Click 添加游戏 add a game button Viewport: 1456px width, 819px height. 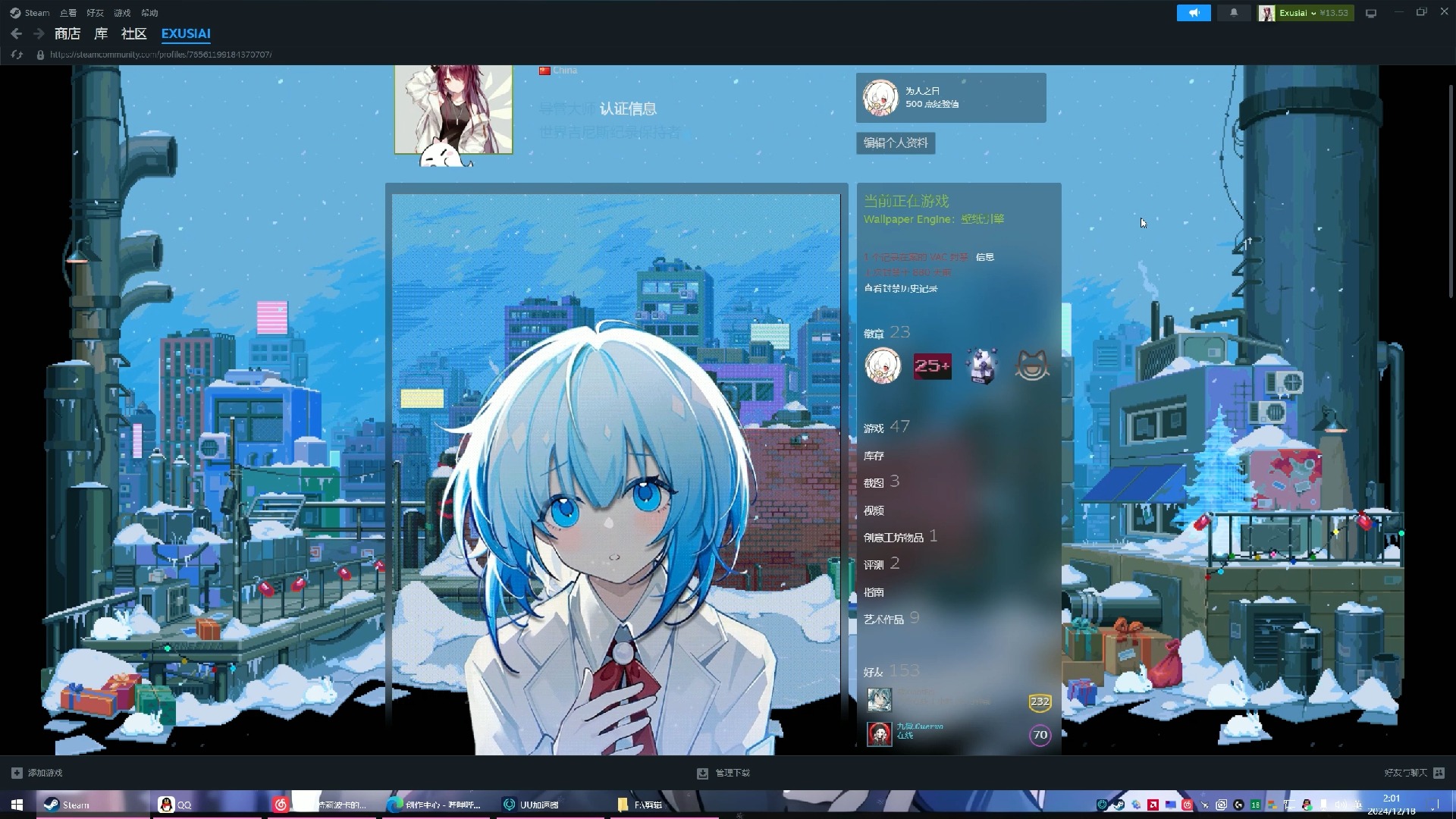click(37, 773)
